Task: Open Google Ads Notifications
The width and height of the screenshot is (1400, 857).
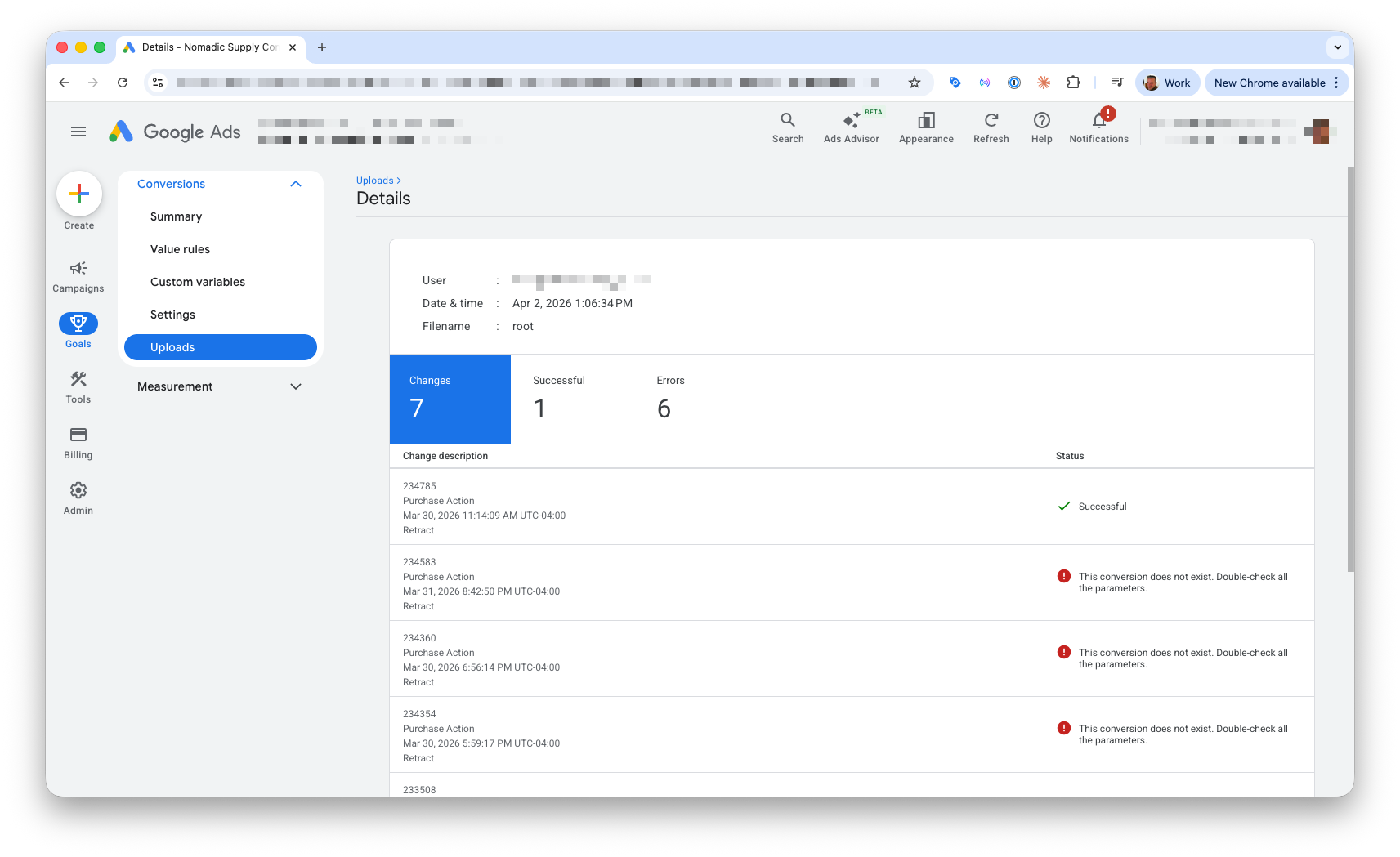Action: [1098, 127]
